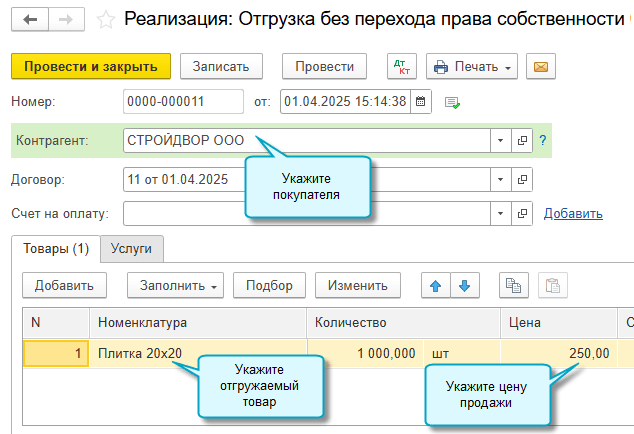The image size is (634, 434).
Task: Focus the date field 01.04.2025 15:14:38
Action: [x=345, y=102]
